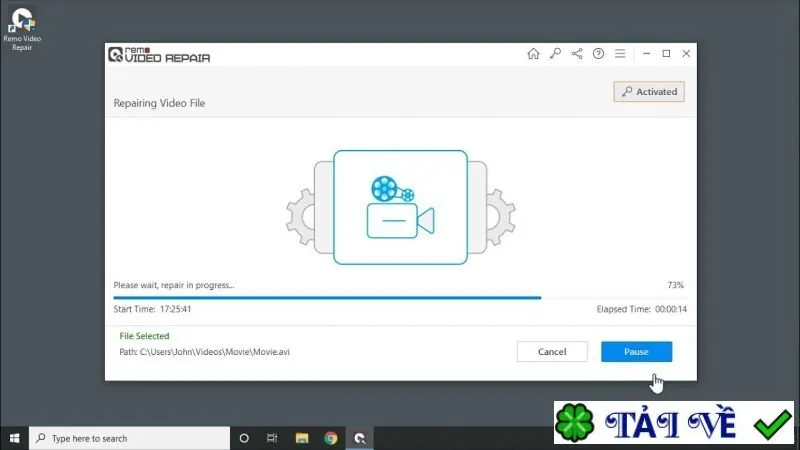
Task: Pause the repair process
Action: click(x=636, y=352)
